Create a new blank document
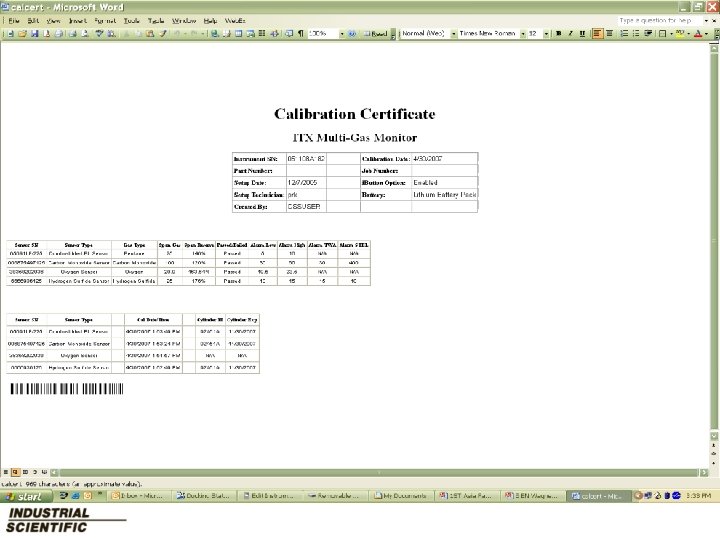The image size is (720, 540). pyautogui.click(x=11, y=34)
